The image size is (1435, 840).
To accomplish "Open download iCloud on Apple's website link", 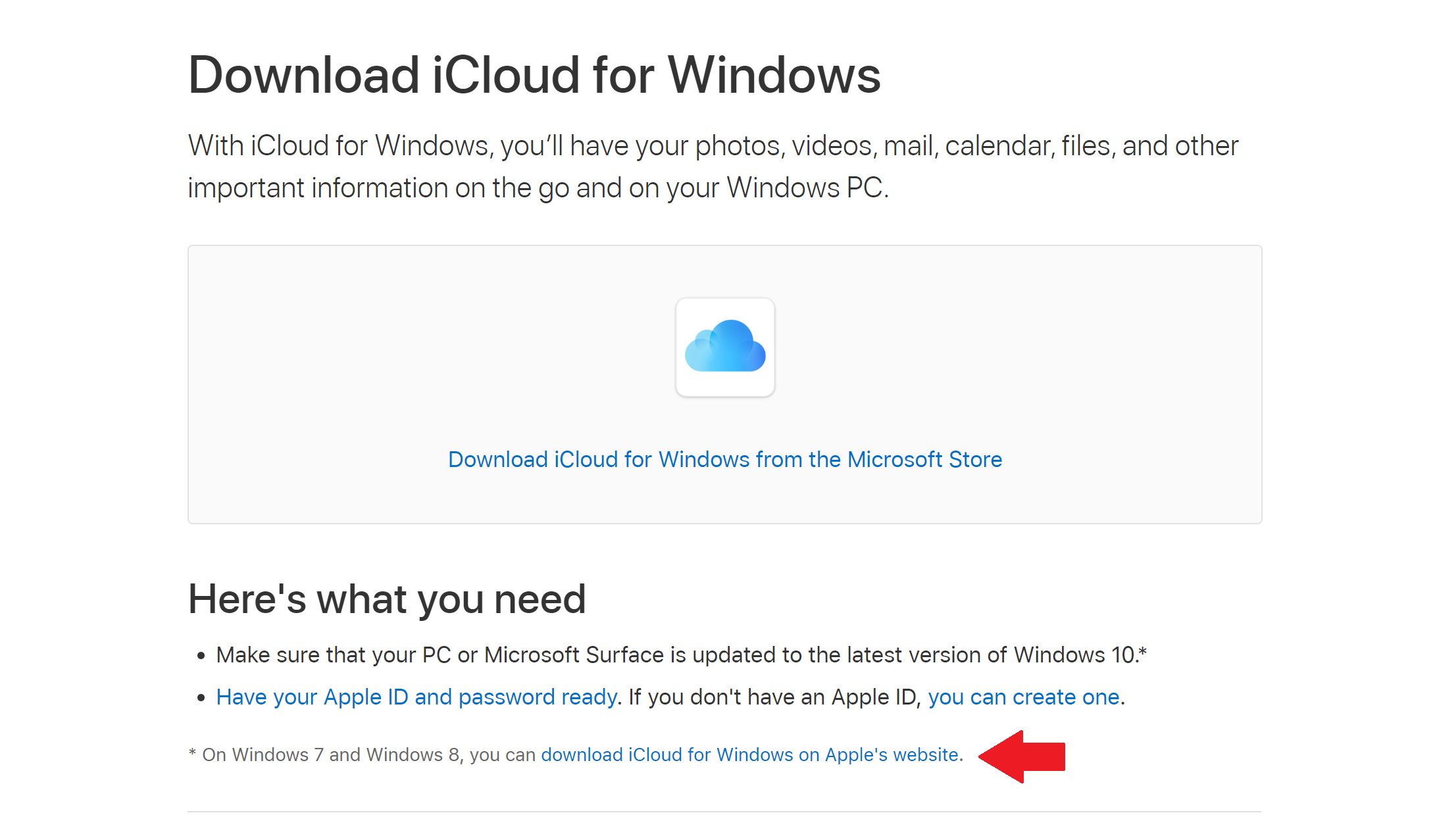I will pyautogui.click(x=749, y=754).
